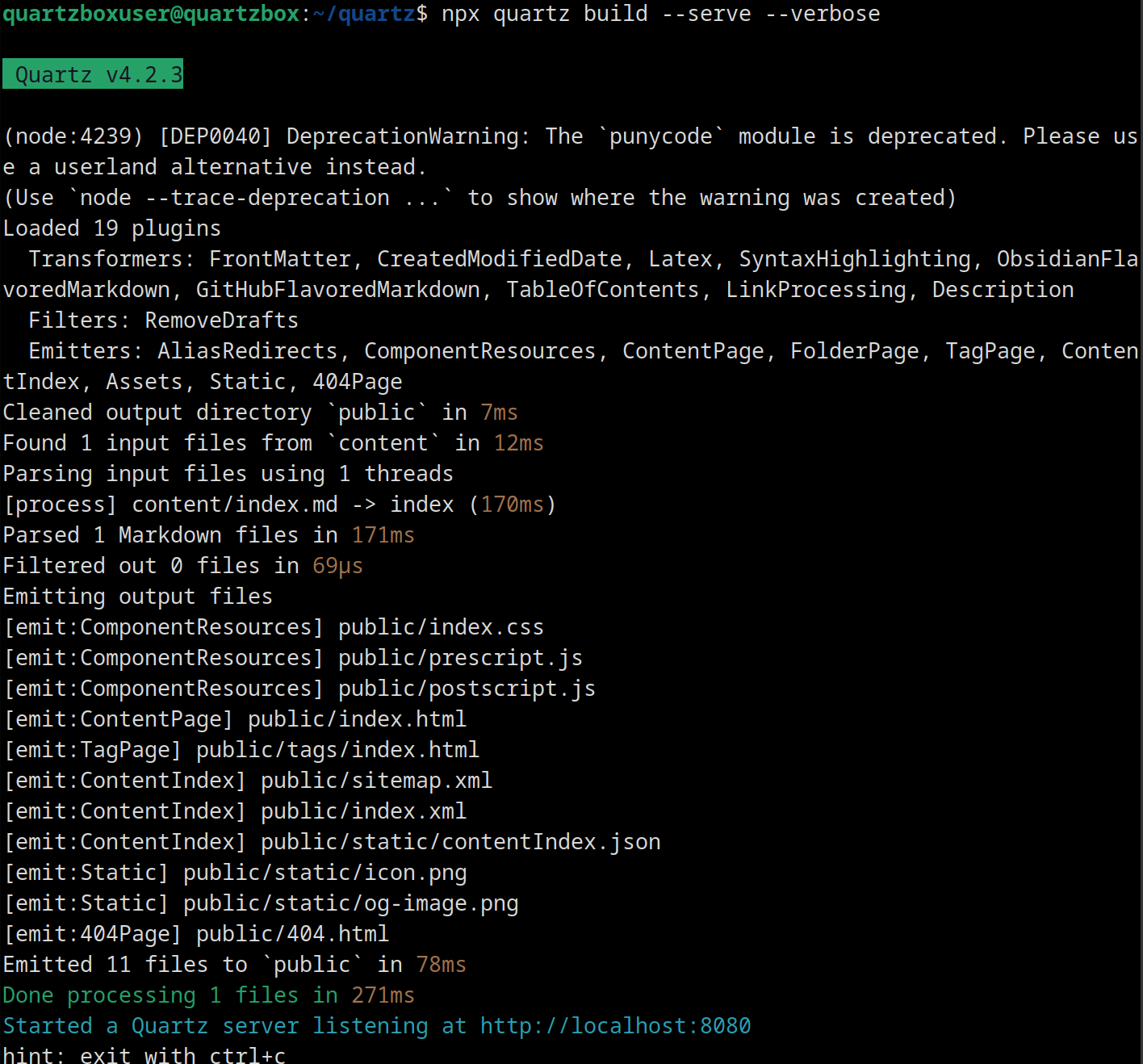1143x1064 pixels.
Task: Click the 'Emitters: AliasRedirects' text
Action: pos(183,351)
